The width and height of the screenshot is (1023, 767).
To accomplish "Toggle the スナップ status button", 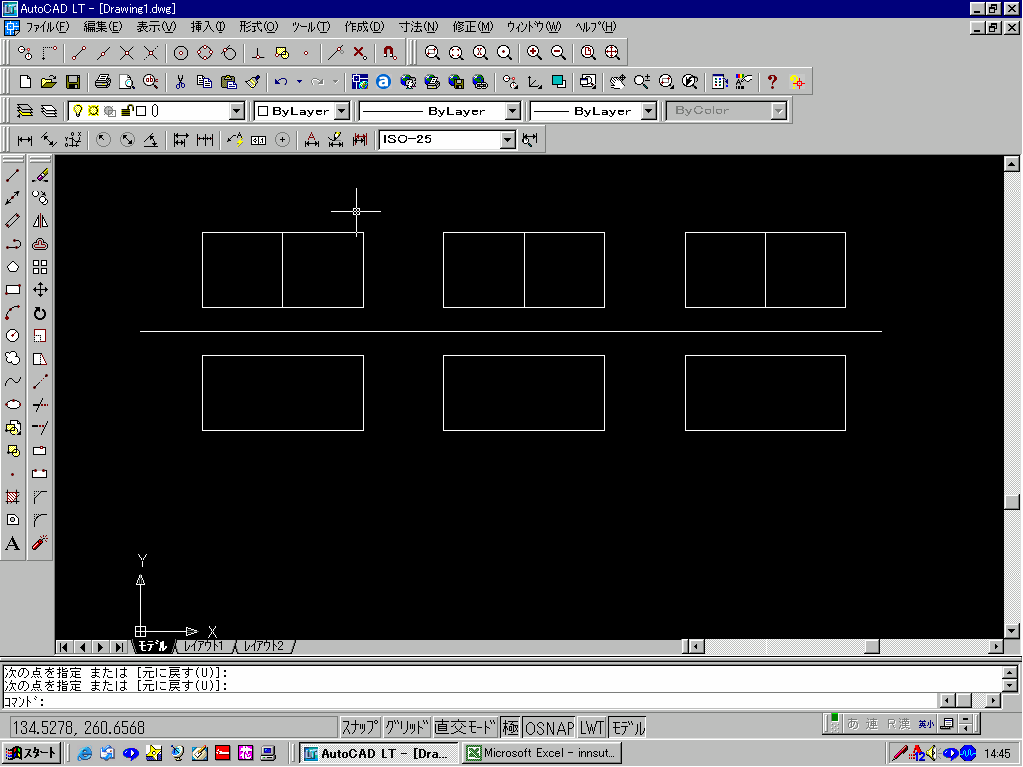I will 359,727.
